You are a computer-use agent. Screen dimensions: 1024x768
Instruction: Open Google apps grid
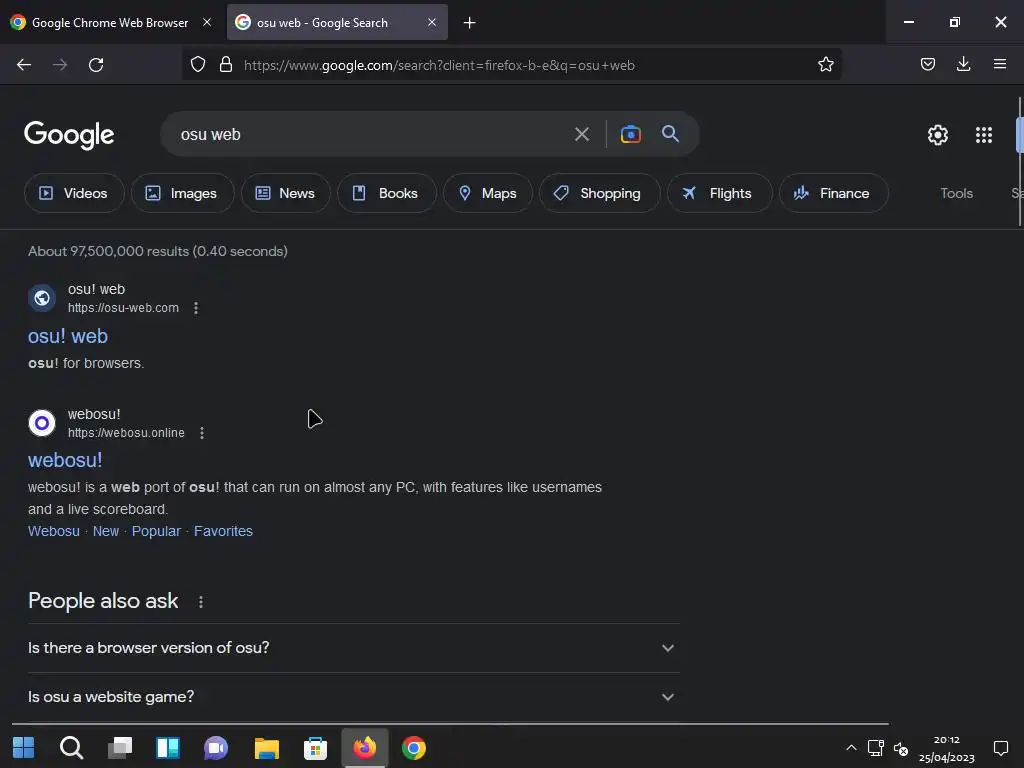[x=984, y=135]
